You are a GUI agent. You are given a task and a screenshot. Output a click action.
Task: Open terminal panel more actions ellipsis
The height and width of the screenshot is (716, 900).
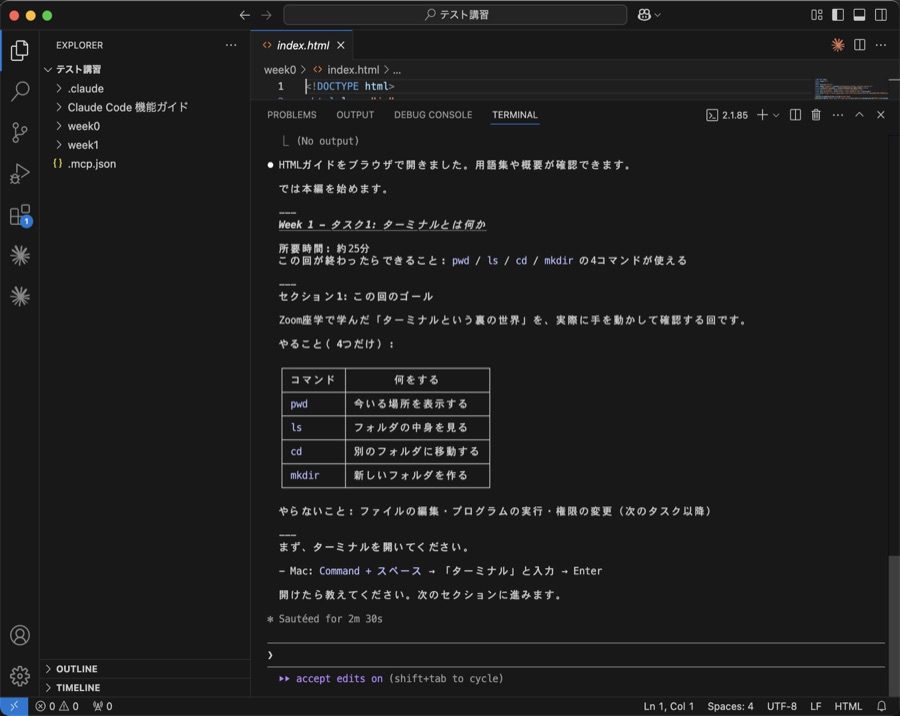[838, 115]
